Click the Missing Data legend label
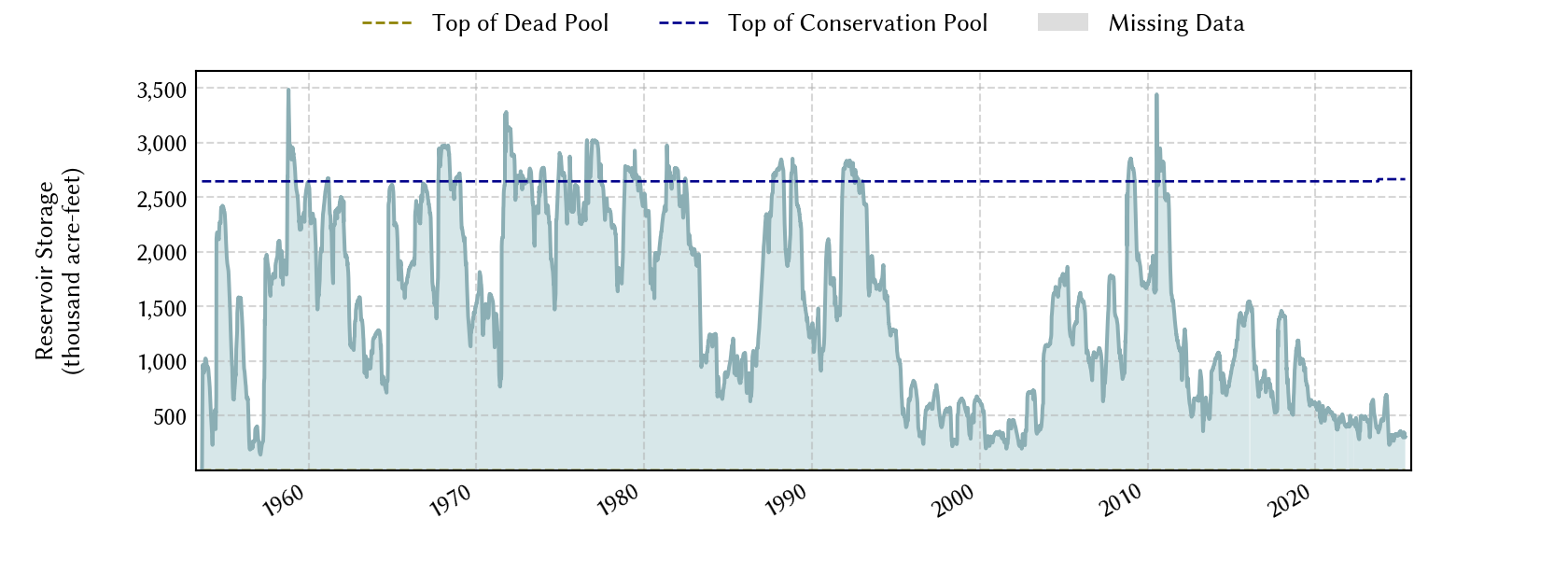 point(1176,23)
